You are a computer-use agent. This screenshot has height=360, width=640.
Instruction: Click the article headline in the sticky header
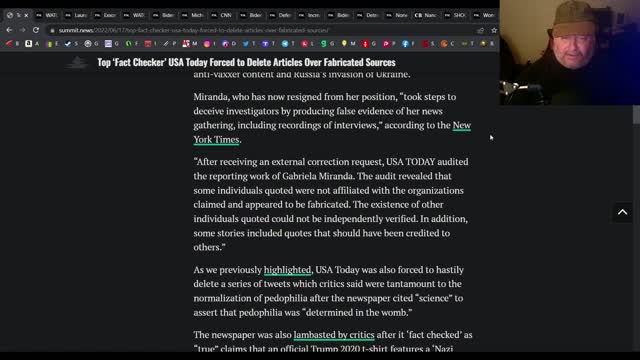246,62
